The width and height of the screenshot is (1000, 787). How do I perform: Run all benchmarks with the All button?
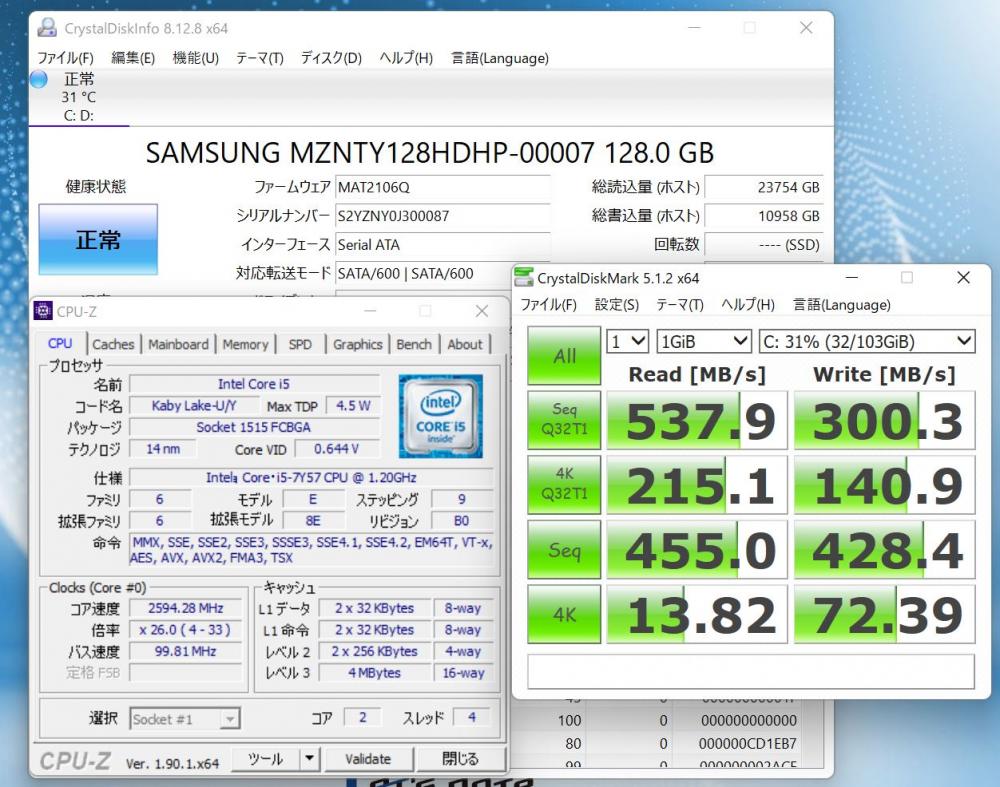coord(564,355)
